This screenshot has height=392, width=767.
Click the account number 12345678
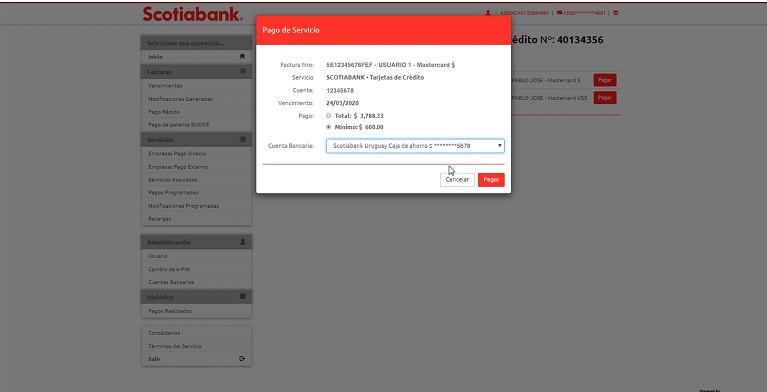tap(340, 91)
